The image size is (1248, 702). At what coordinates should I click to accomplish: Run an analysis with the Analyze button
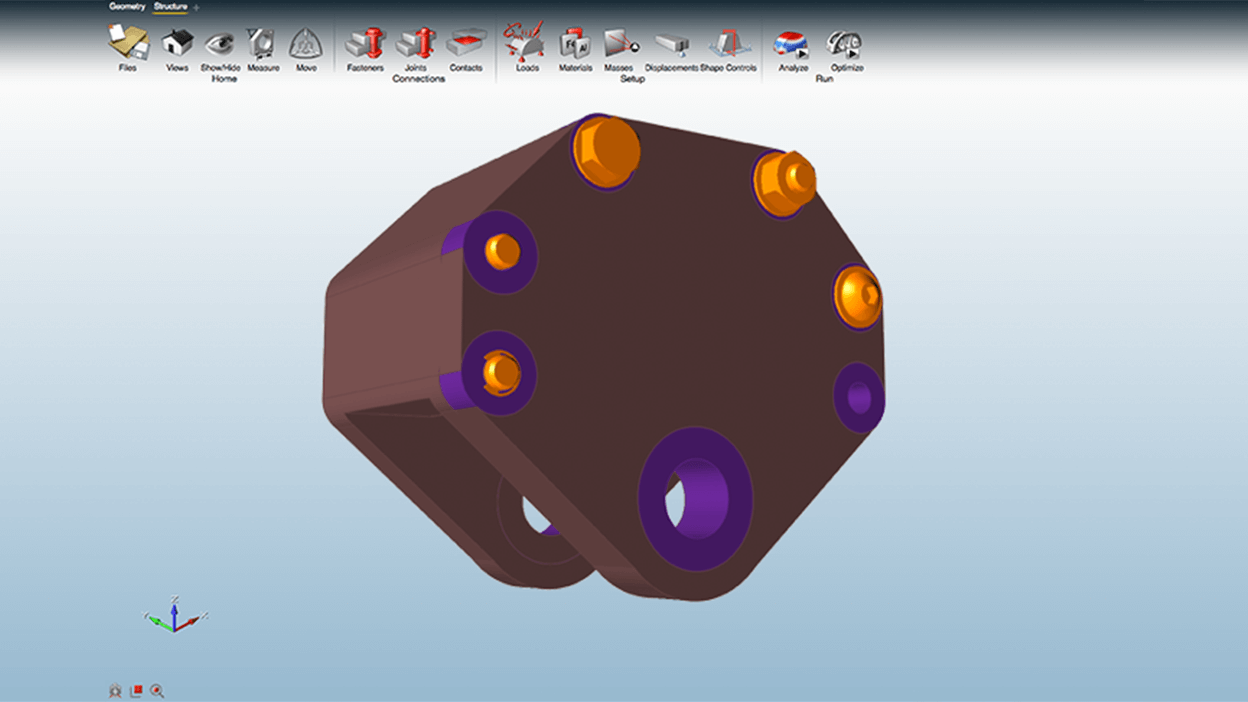click(788, 42)
